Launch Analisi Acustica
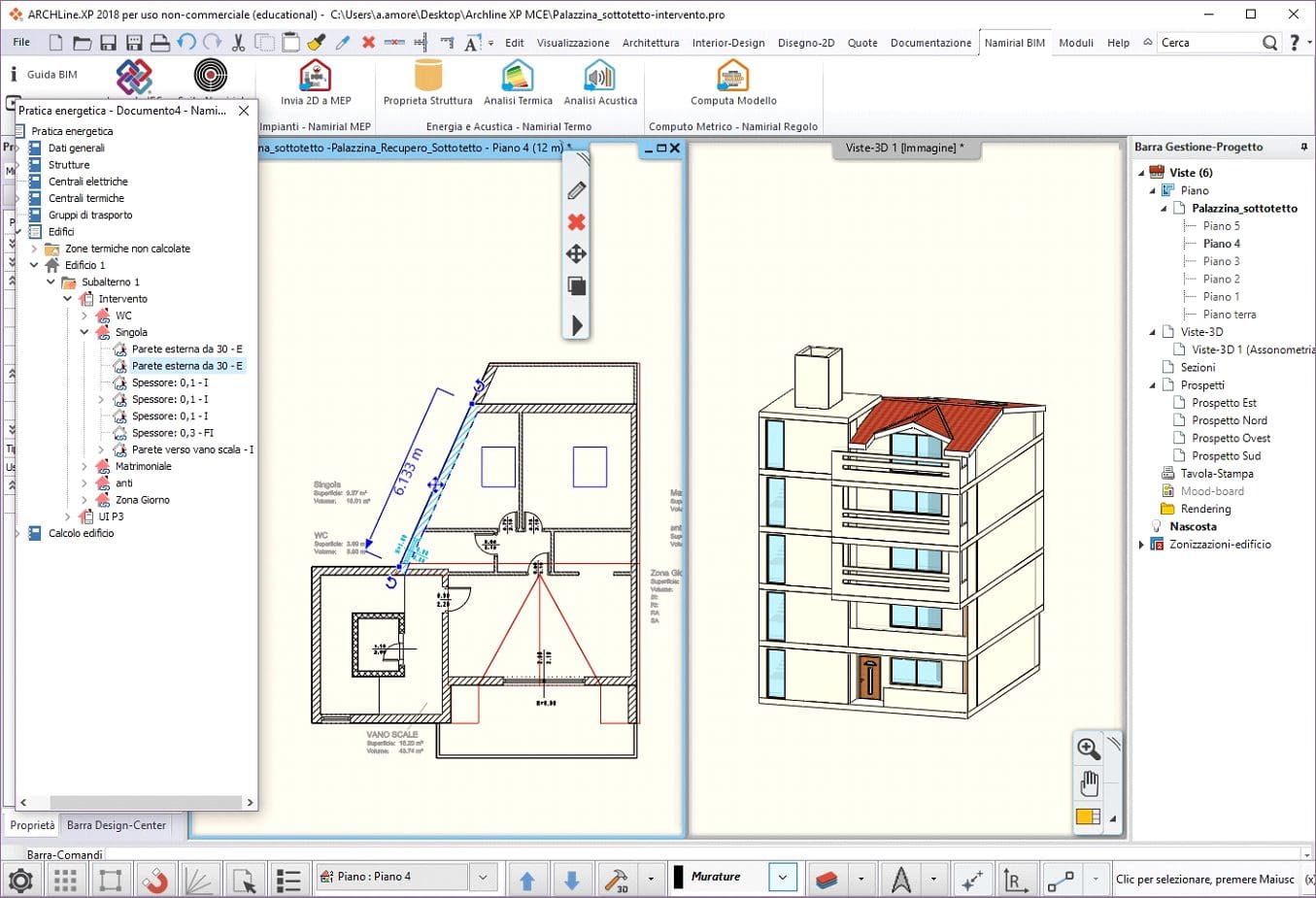The width and height of the screenshot is (1316, 898). point(600,83)
